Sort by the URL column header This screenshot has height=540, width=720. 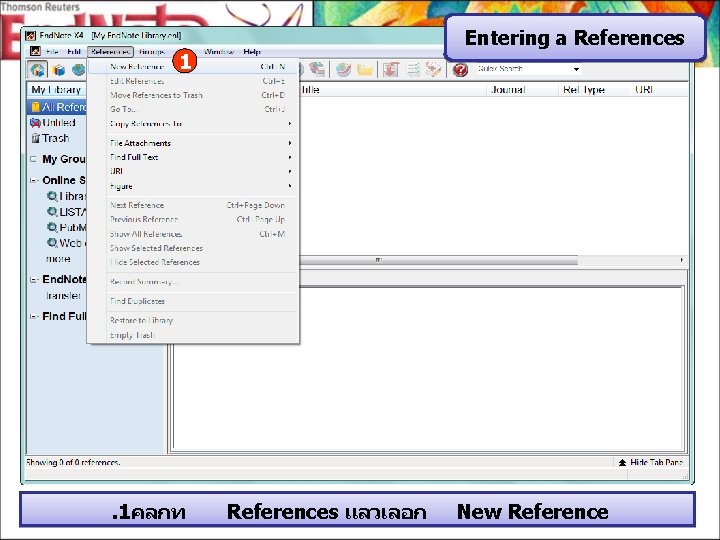[x=659, y=90]
